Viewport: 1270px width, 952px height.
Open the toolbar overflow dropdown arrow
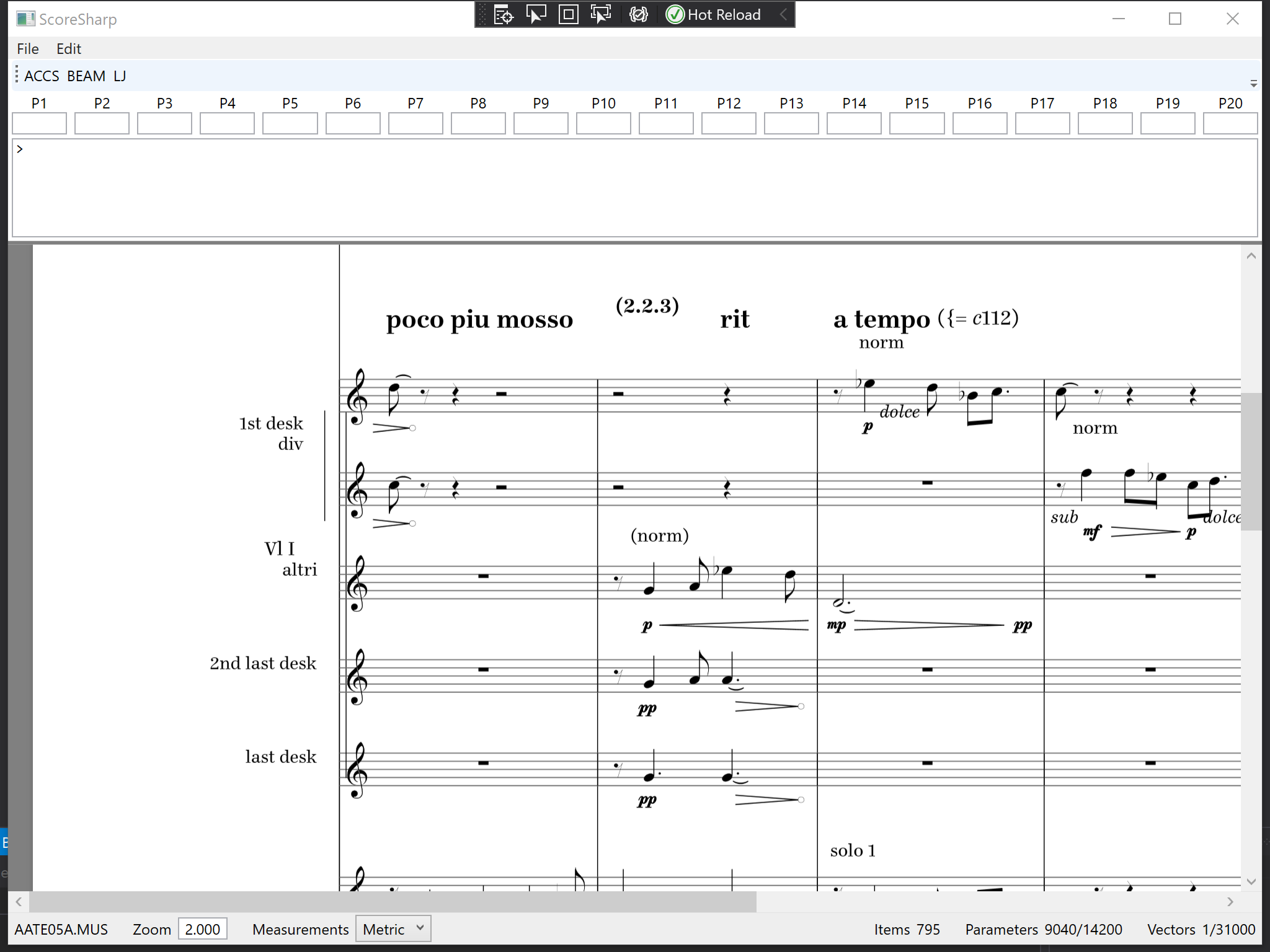pyautogui.click(x=1253, y=83)
